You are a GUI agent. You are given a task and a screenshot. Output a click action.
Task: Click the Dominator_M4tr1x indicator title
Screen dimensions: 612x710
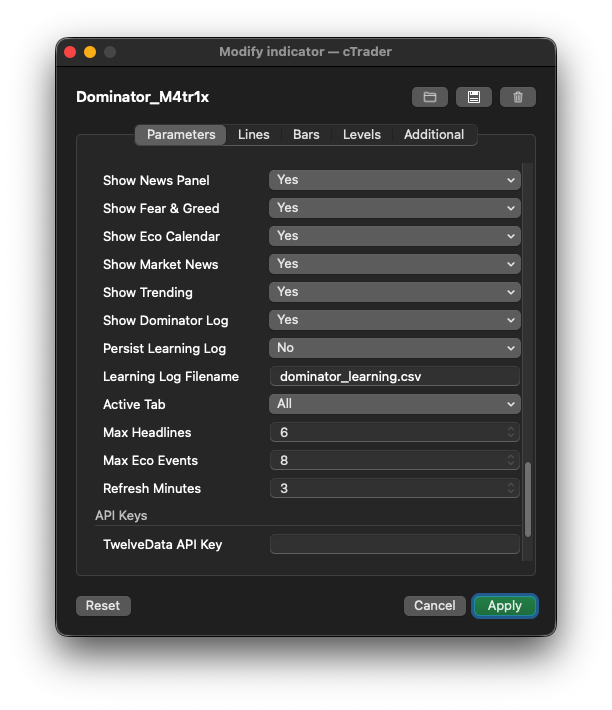click(x=143, y=97)
